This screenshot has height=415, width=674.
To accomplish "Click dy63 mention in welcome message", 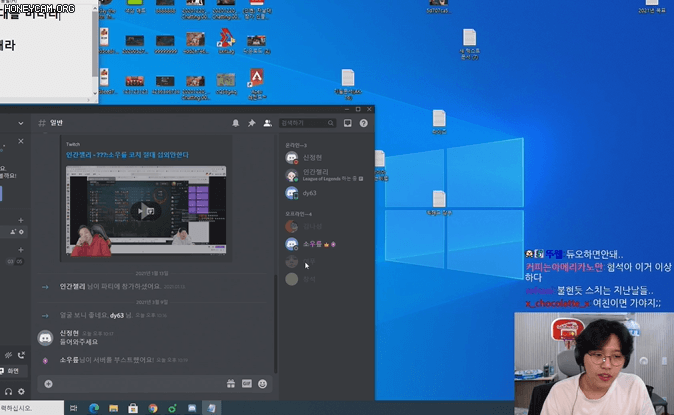I will tap(116, 315).
